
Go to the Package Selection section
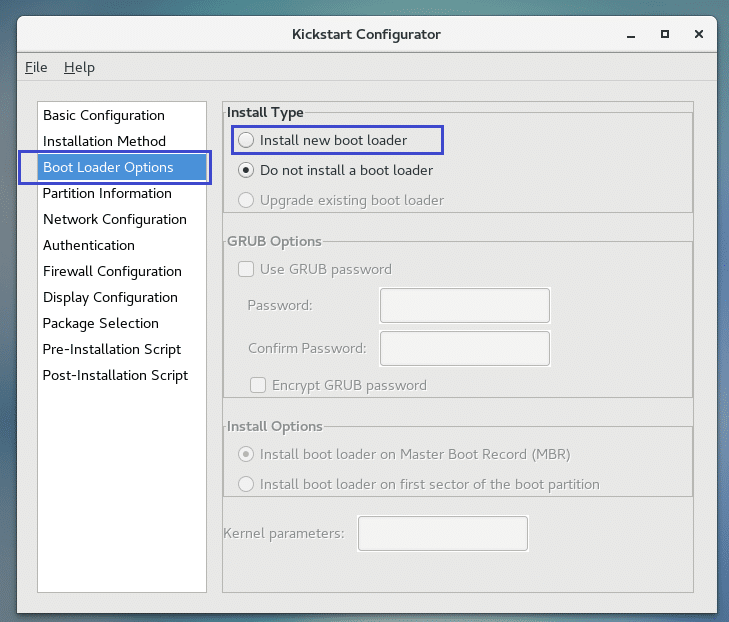(101, 323)
